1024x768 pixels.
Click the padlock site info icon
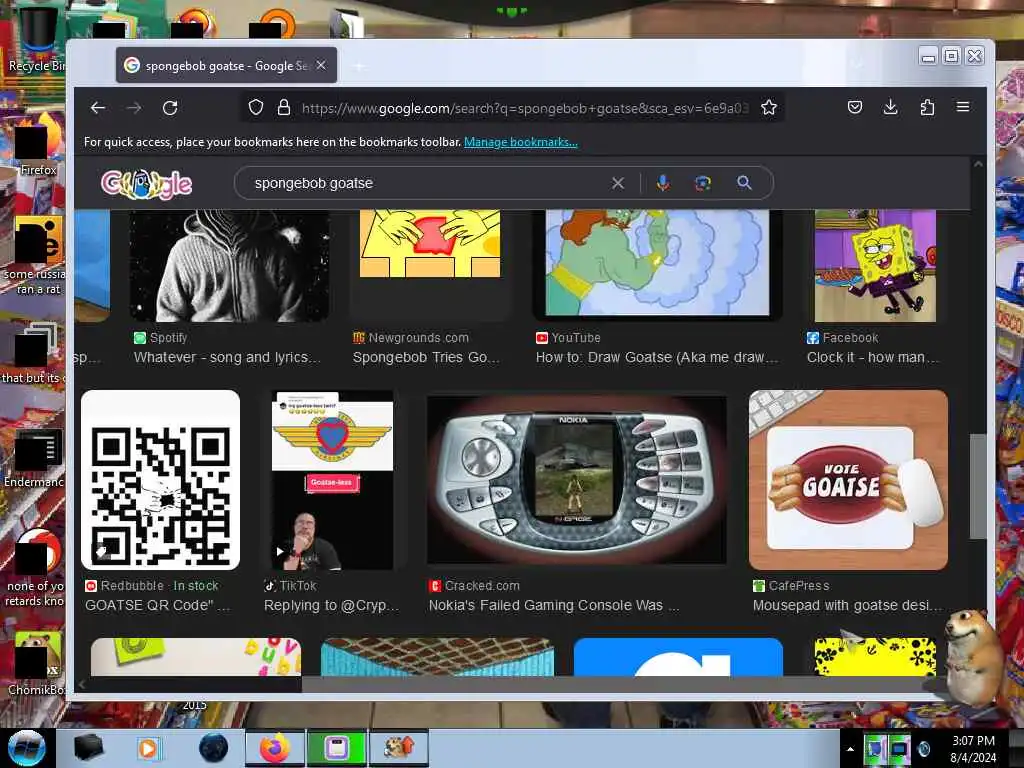tap(283, 107)
